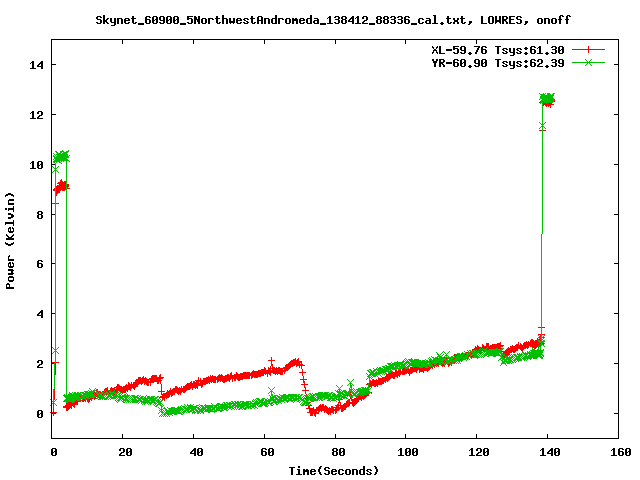Click the Power (Kelvin) y-axis label
Viewport: 640px width, 480px height.
click(x=10, y=241)
